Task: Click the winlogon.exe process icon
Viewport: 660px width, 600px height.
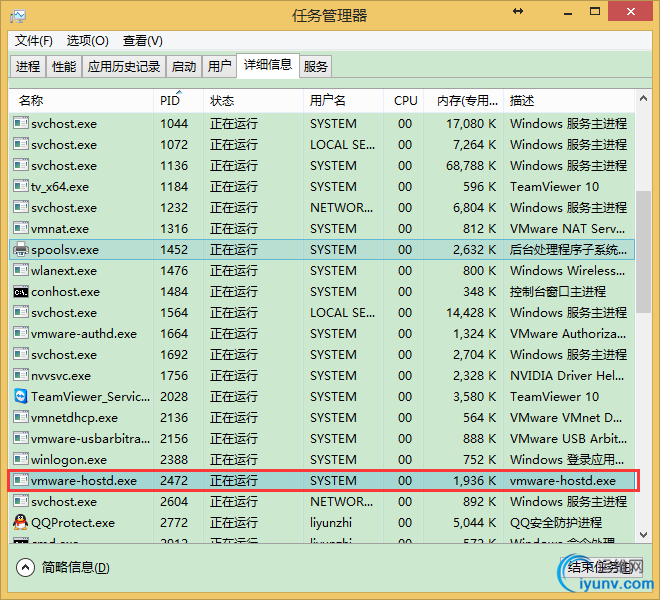Action: click(x=21, y=459)
